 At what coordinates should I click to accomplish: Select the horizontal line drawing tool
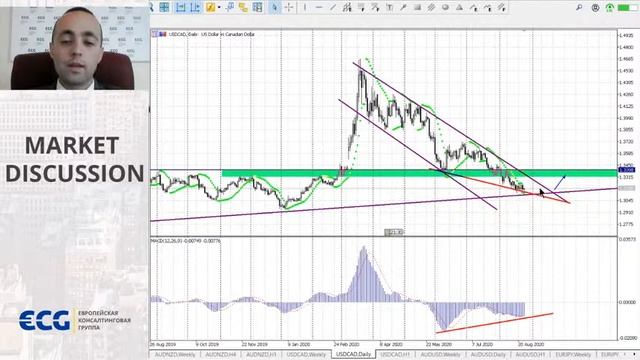[x=319, y=7]
